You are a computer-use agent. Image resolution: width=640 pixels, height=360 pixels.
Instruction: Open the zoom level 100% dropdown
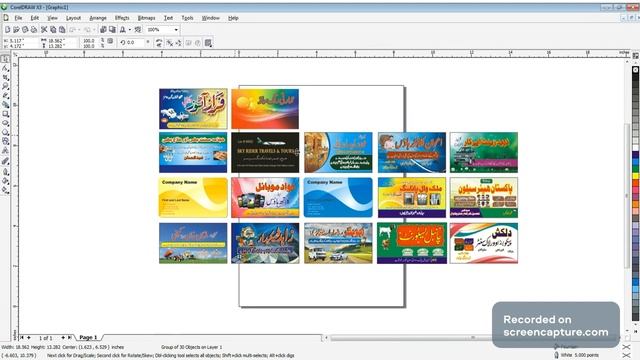(x=176, y=30)
